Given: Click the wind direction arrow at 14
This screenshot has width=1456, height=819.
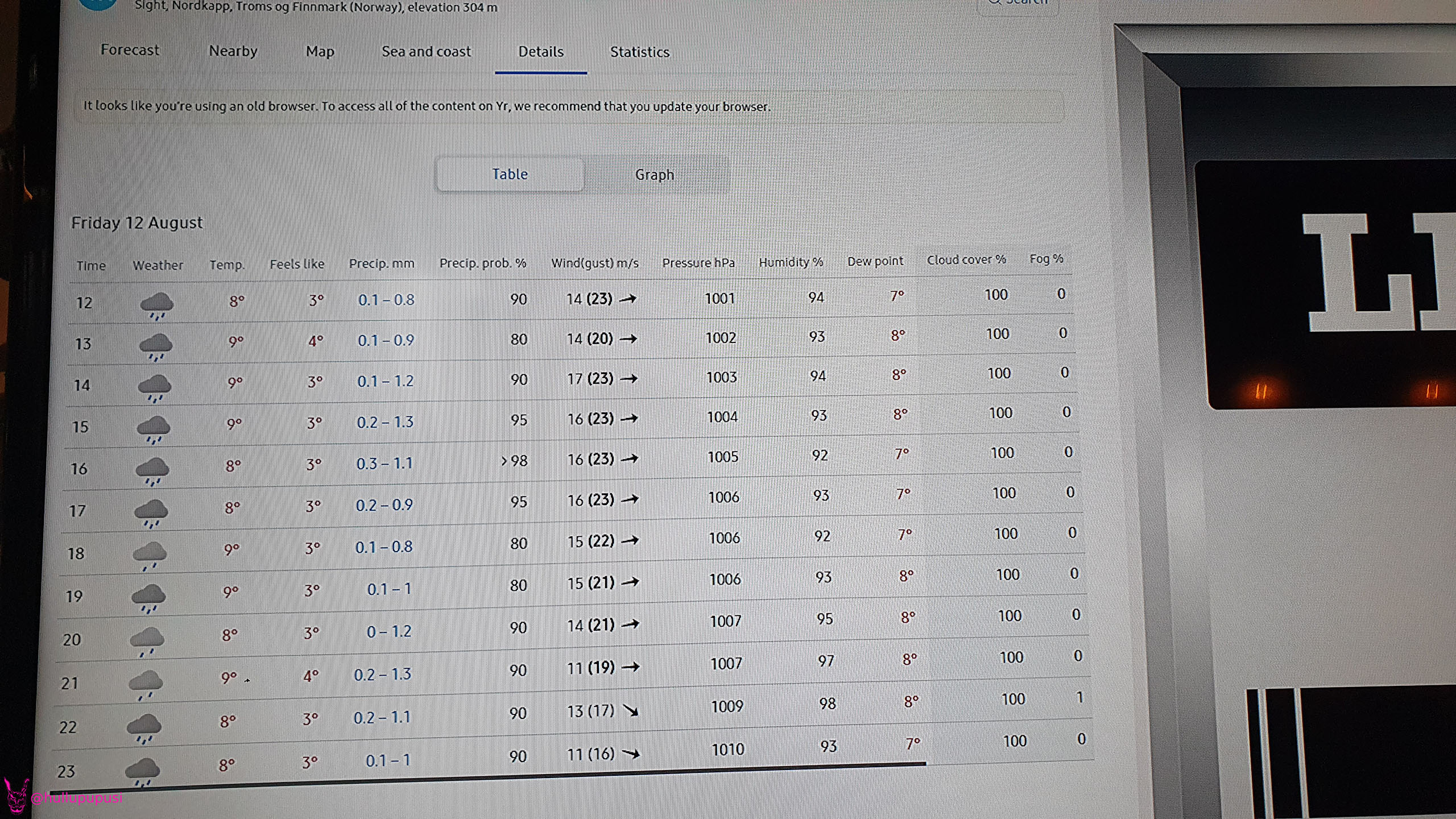Looking at the screenshot, I should (628, 379).
